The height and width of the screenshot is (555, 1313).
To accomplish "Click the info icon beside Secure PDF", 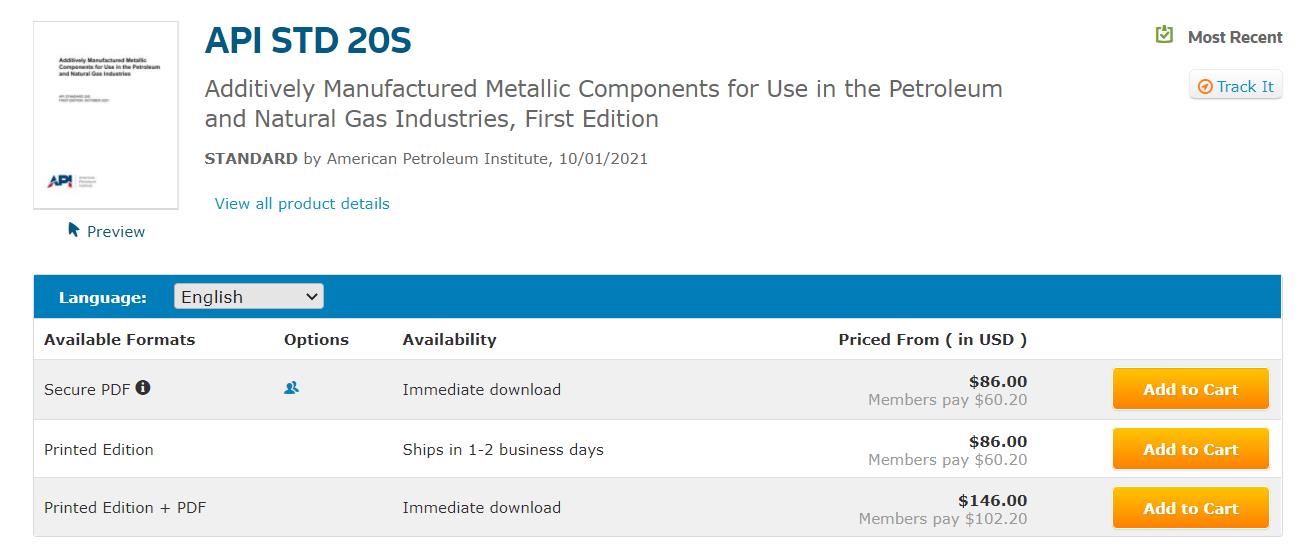I will (x=143, y=388).
